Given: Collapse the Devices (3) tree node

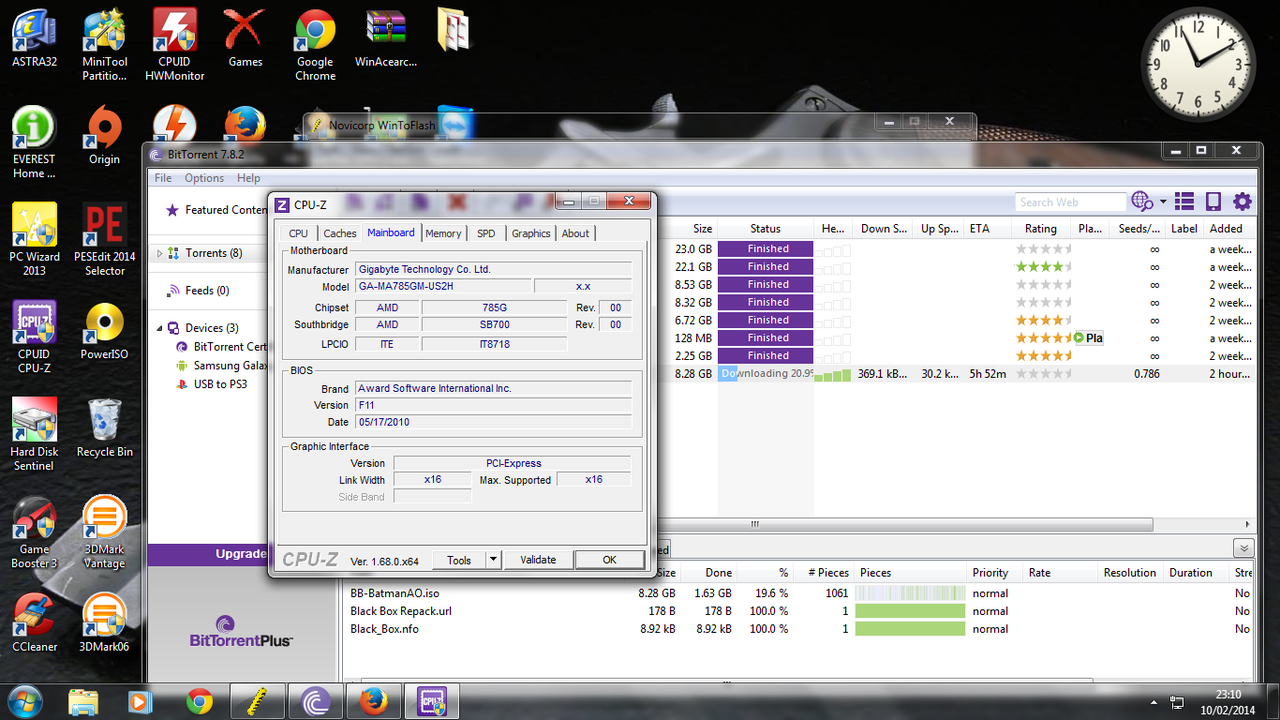Looking at the screenshot, I should (159, 328).
